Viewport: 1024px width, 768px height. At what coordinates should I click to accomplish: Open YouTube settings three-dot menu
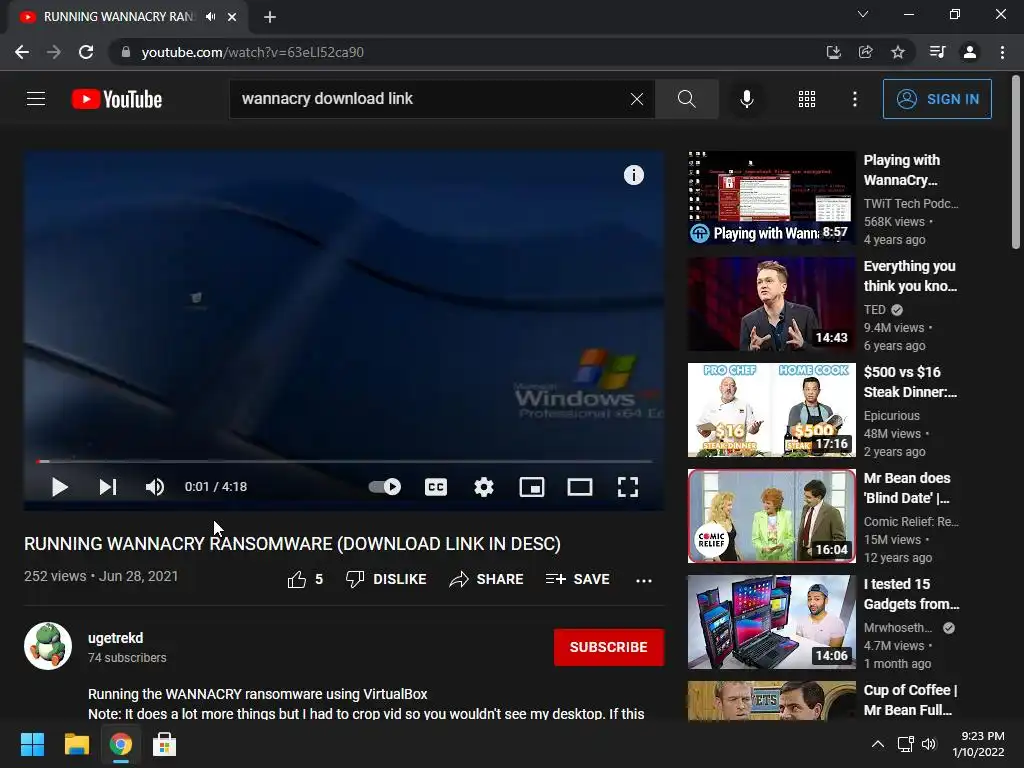coord(855,99)
